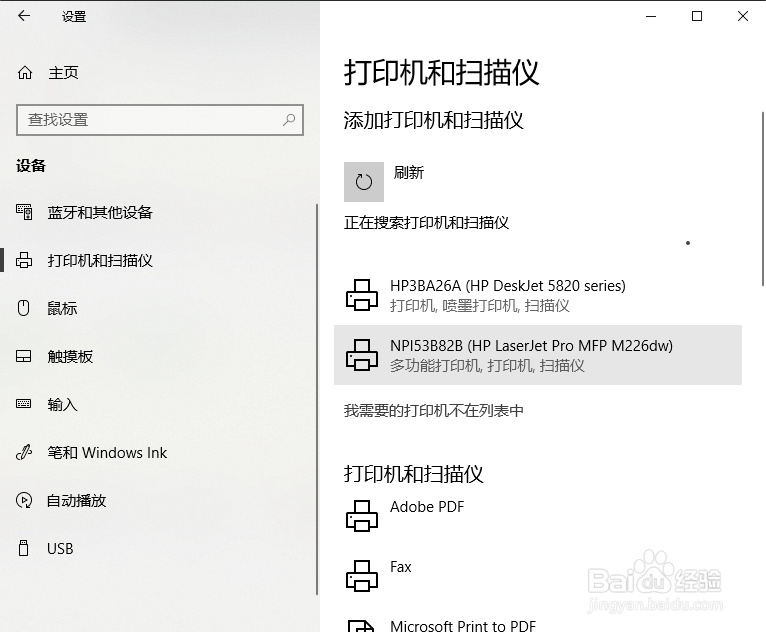Minimize the Settings window
This screenshot has height=632, width=766.
point(651,16)
